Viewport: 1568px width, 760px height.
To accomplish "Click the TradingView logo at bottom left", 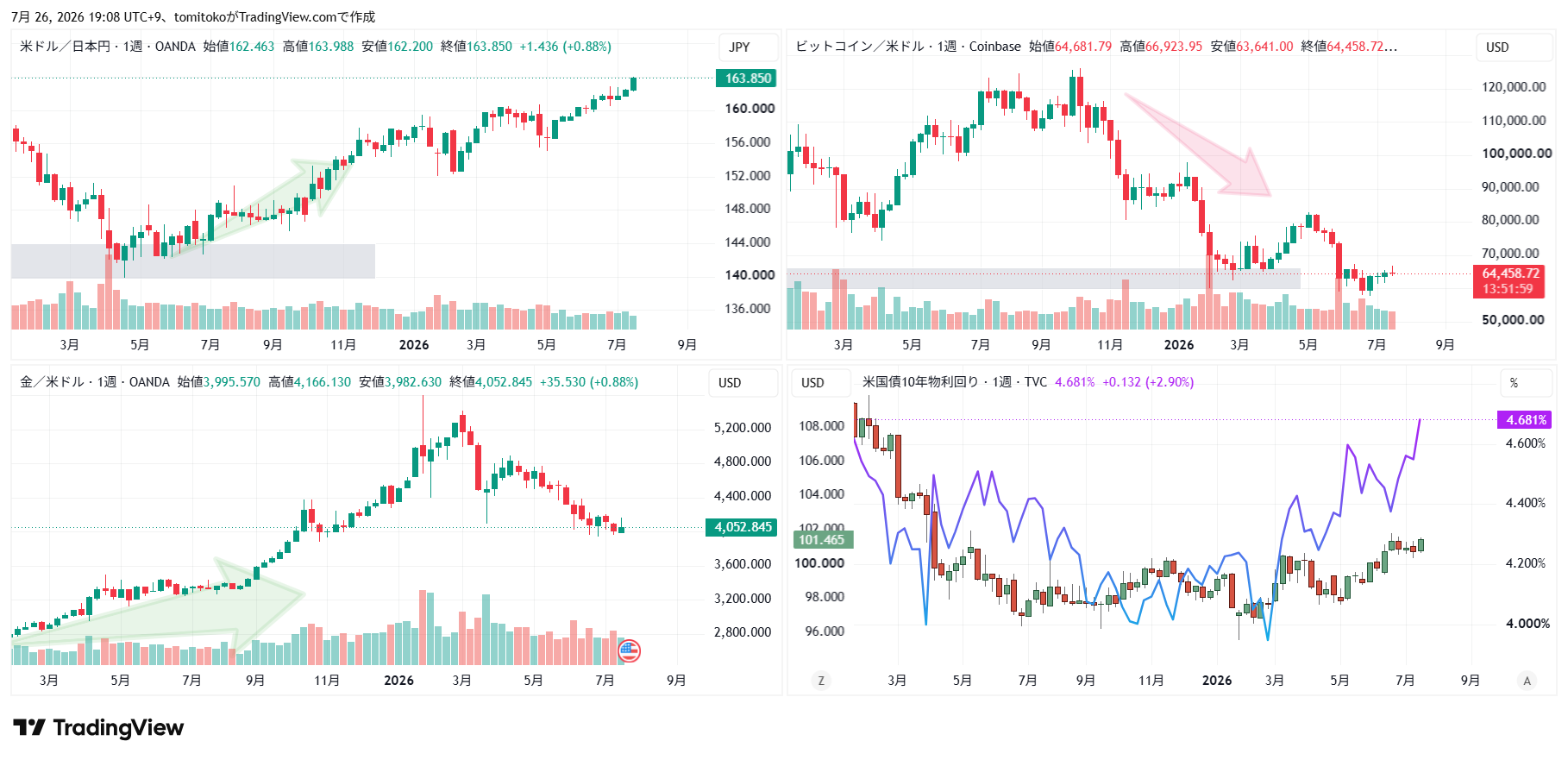I will [98, 728].
